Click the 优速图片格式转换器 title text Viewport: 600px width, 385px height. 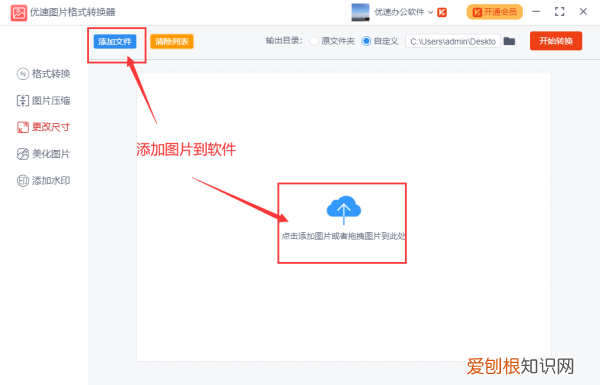coord(73,12)
